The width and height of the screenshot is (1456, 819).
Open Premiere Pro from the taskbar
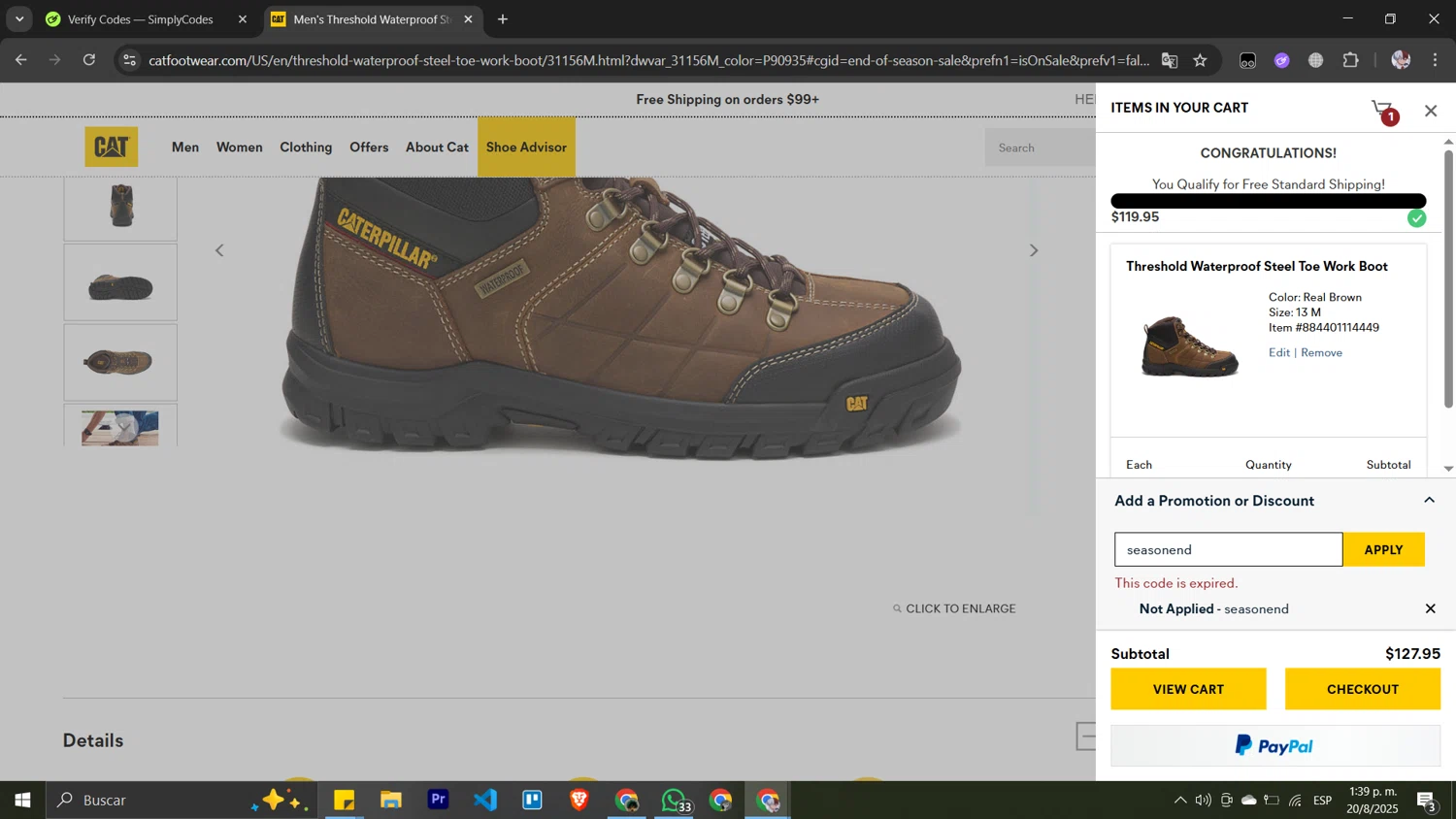438,801
